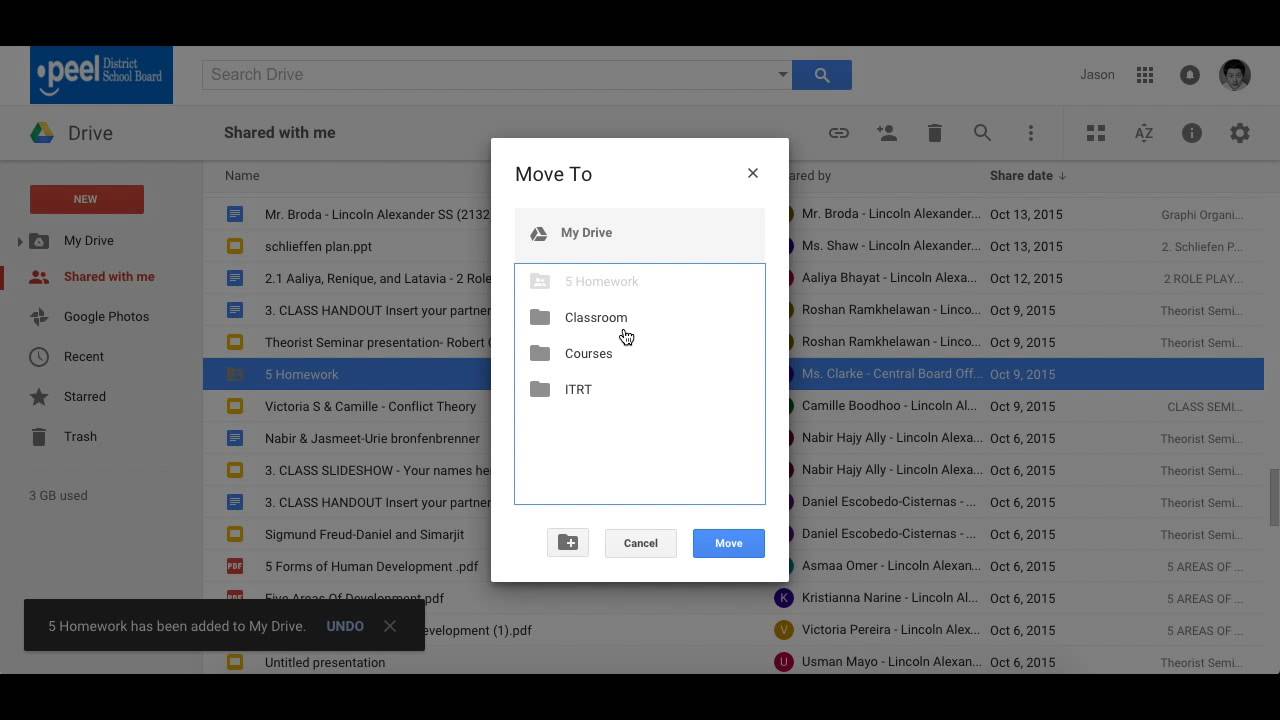
Task: Select Victoria S & Camille - Conflict Theory
Action: (x=370, y=406)
